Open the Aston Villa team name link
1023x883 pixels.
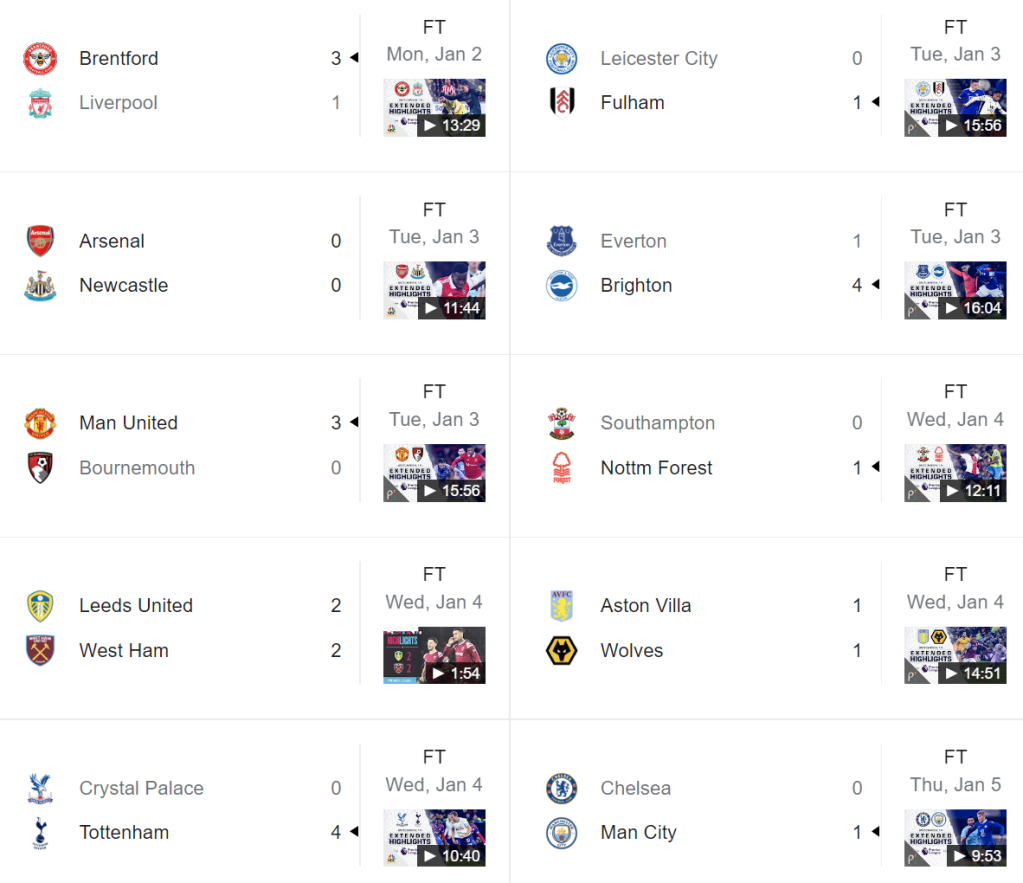click(645, 606)
